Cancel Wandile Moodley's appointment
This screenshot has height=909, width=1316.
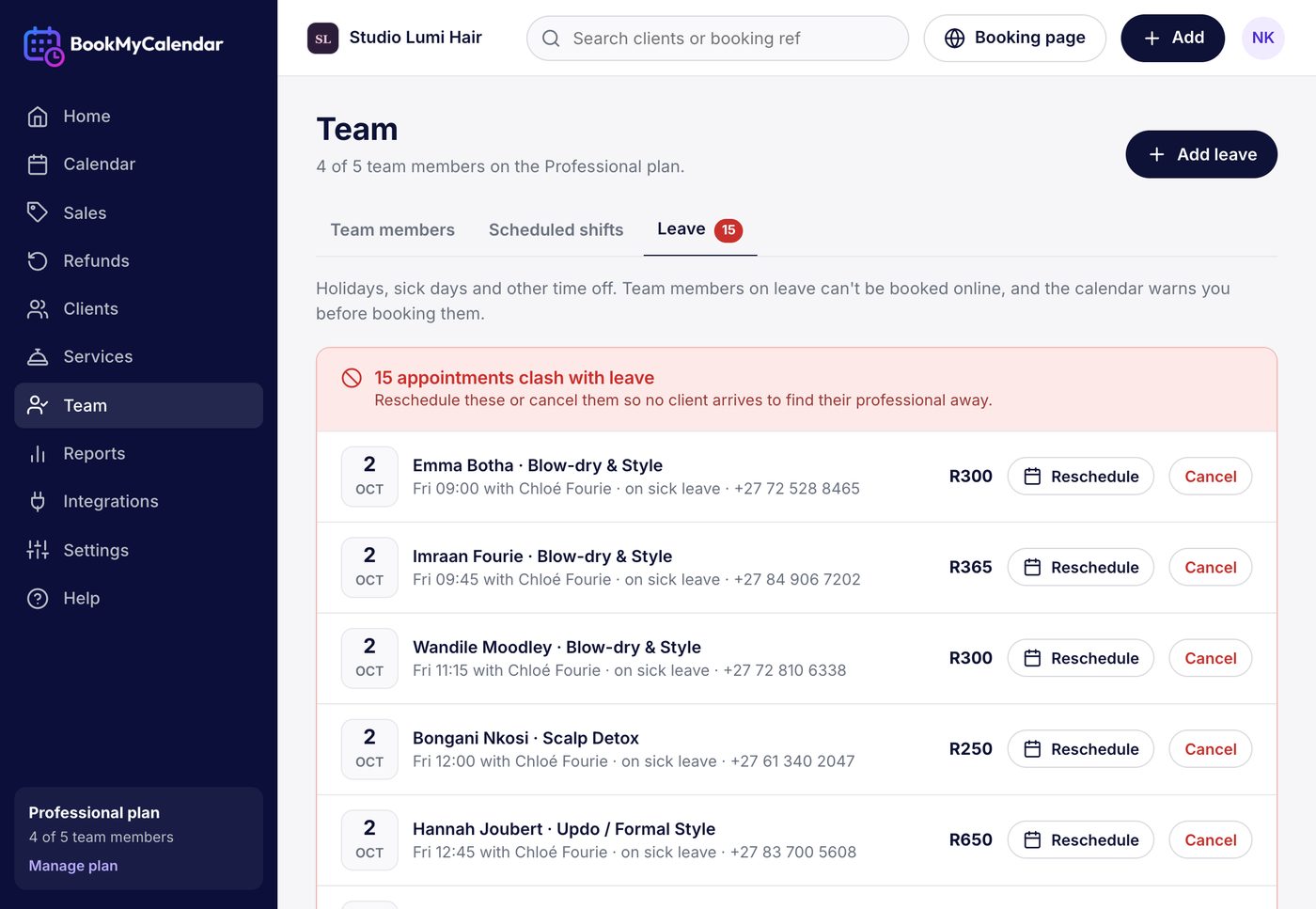tap(1211, 658)
